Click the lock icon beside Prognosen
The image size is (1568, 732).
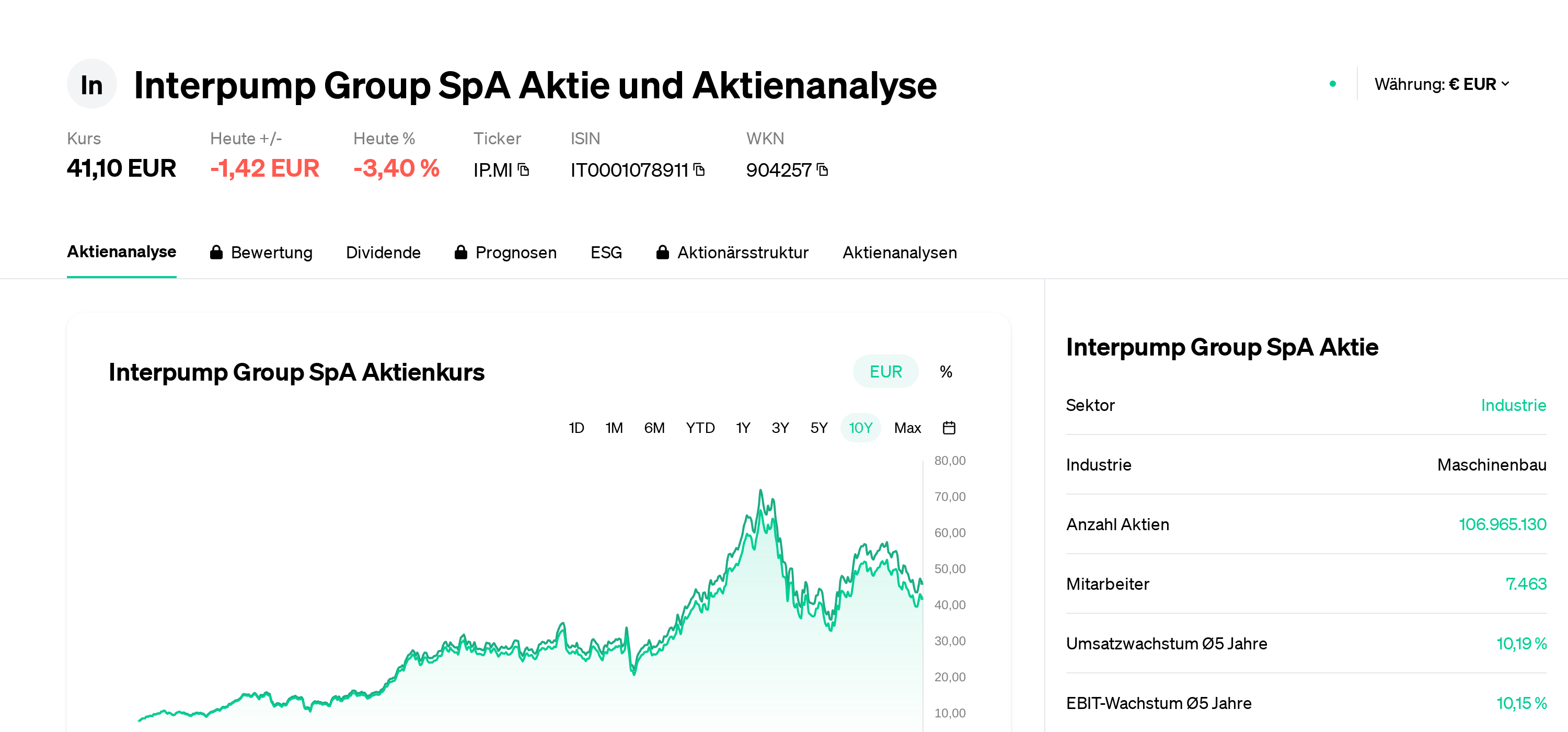coord(461,252)
